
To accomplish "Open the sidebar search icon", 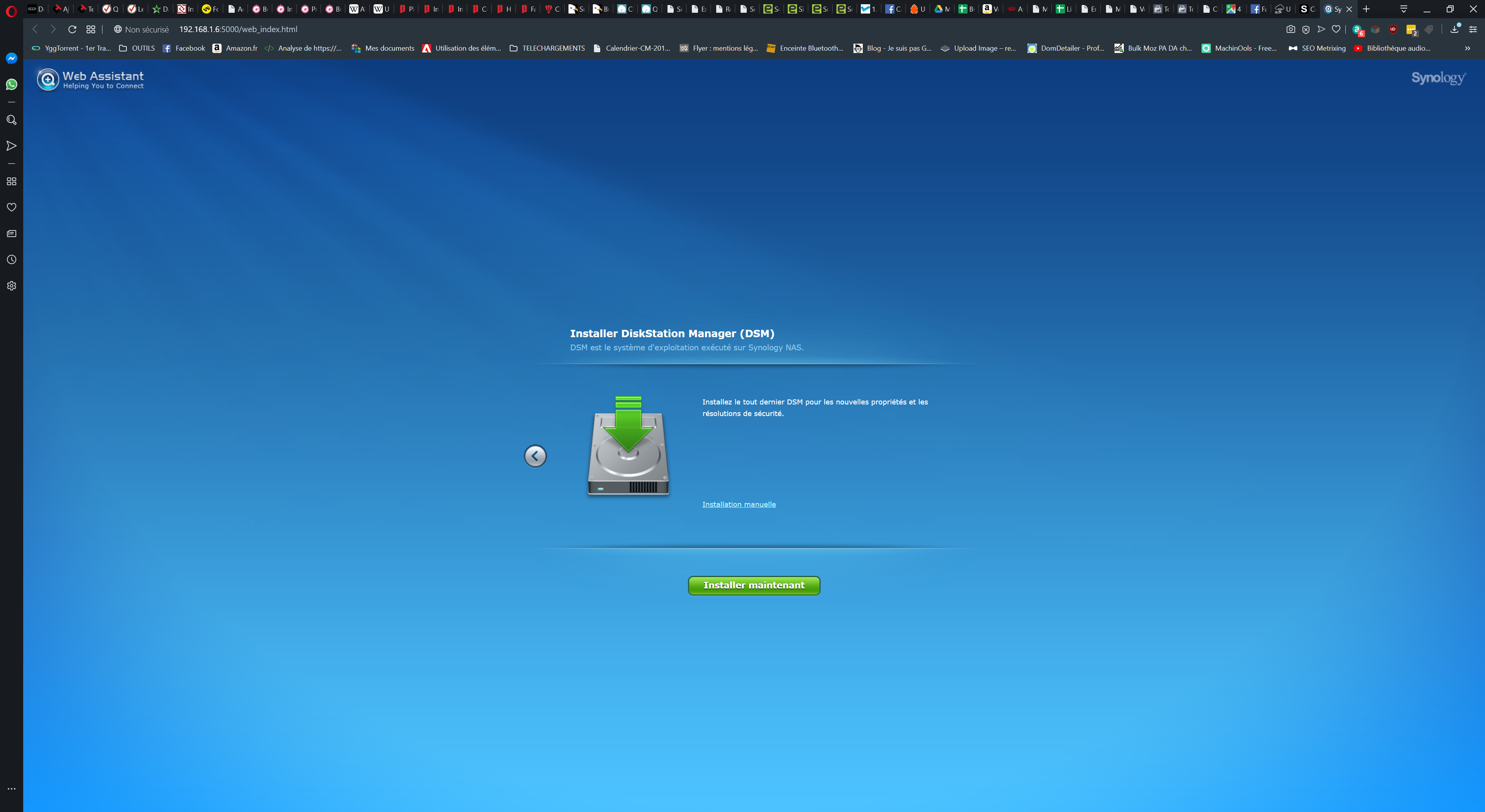I will click(x=12, y=120).
